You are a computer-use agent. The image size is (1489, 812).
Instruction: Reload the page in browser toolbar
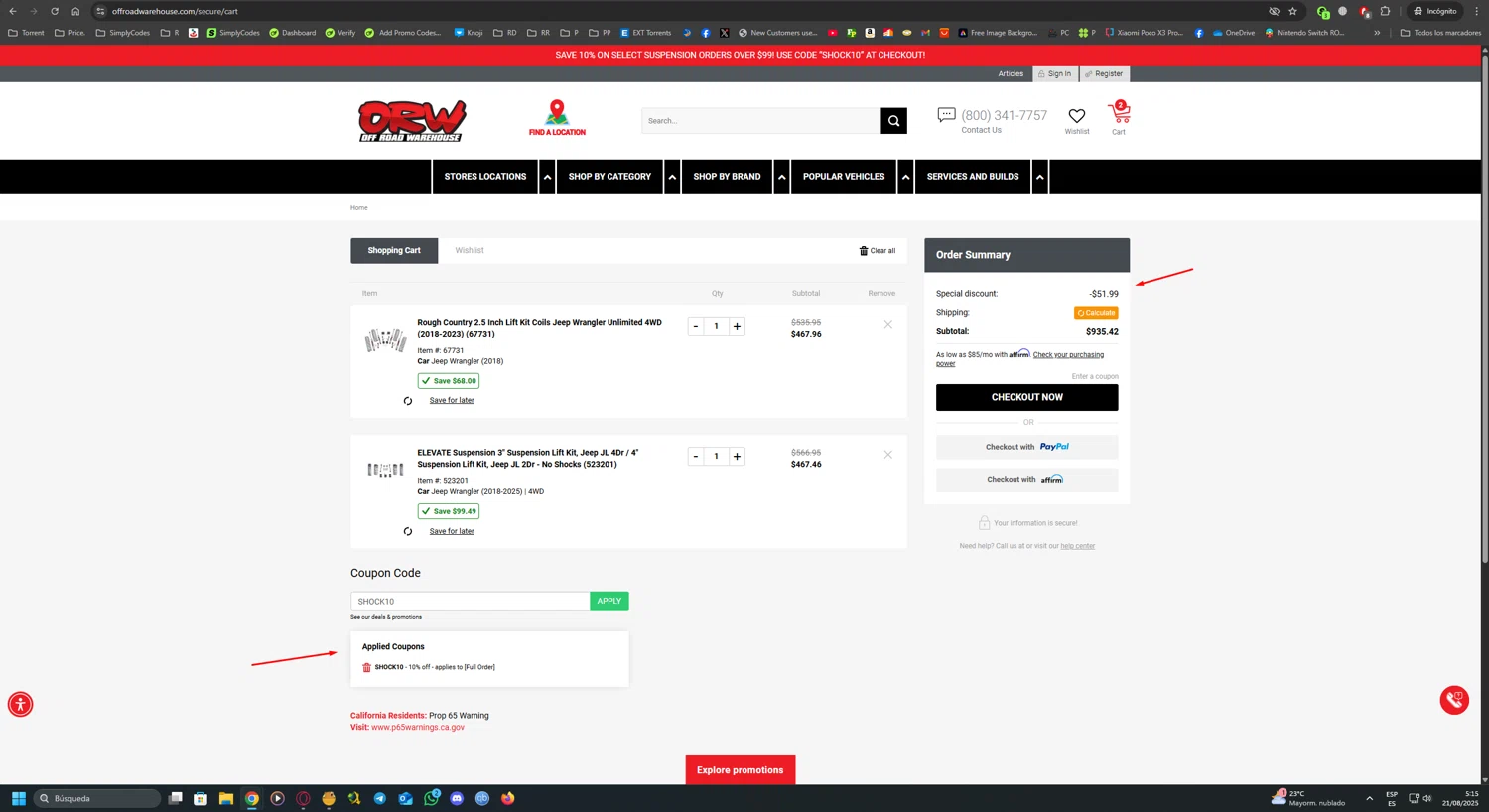point(54,11)
